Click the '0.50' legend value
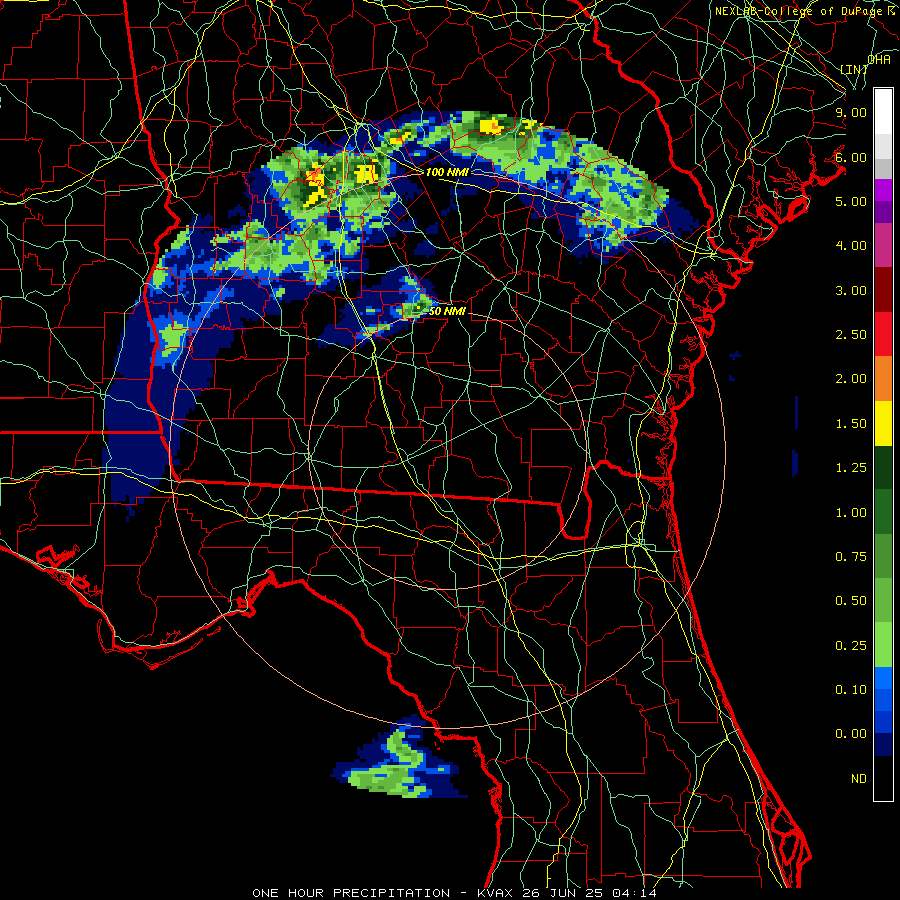Viewport: 900px width, 900px height. pyautogui.click(x=851, y=601)
